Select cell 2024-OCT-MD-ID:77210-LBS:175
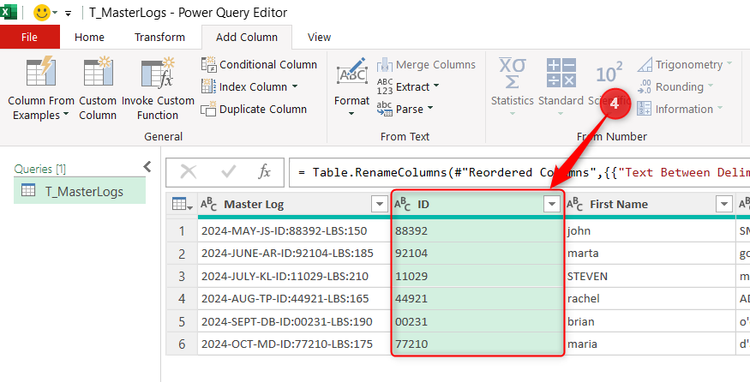Image resolution: width=750 pixels, height=382 pixels. [294, 344]
